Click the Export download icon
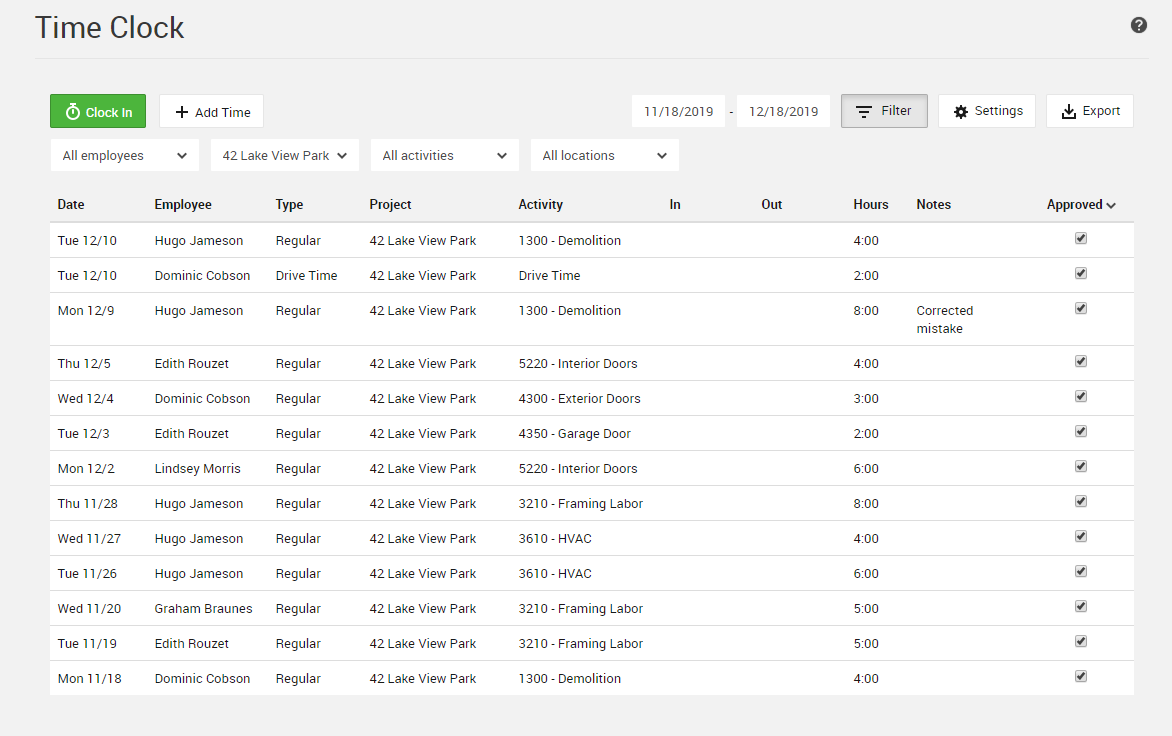This screenshot has height=736, width=1172. pyautogui.click(x=1069, y=111)
